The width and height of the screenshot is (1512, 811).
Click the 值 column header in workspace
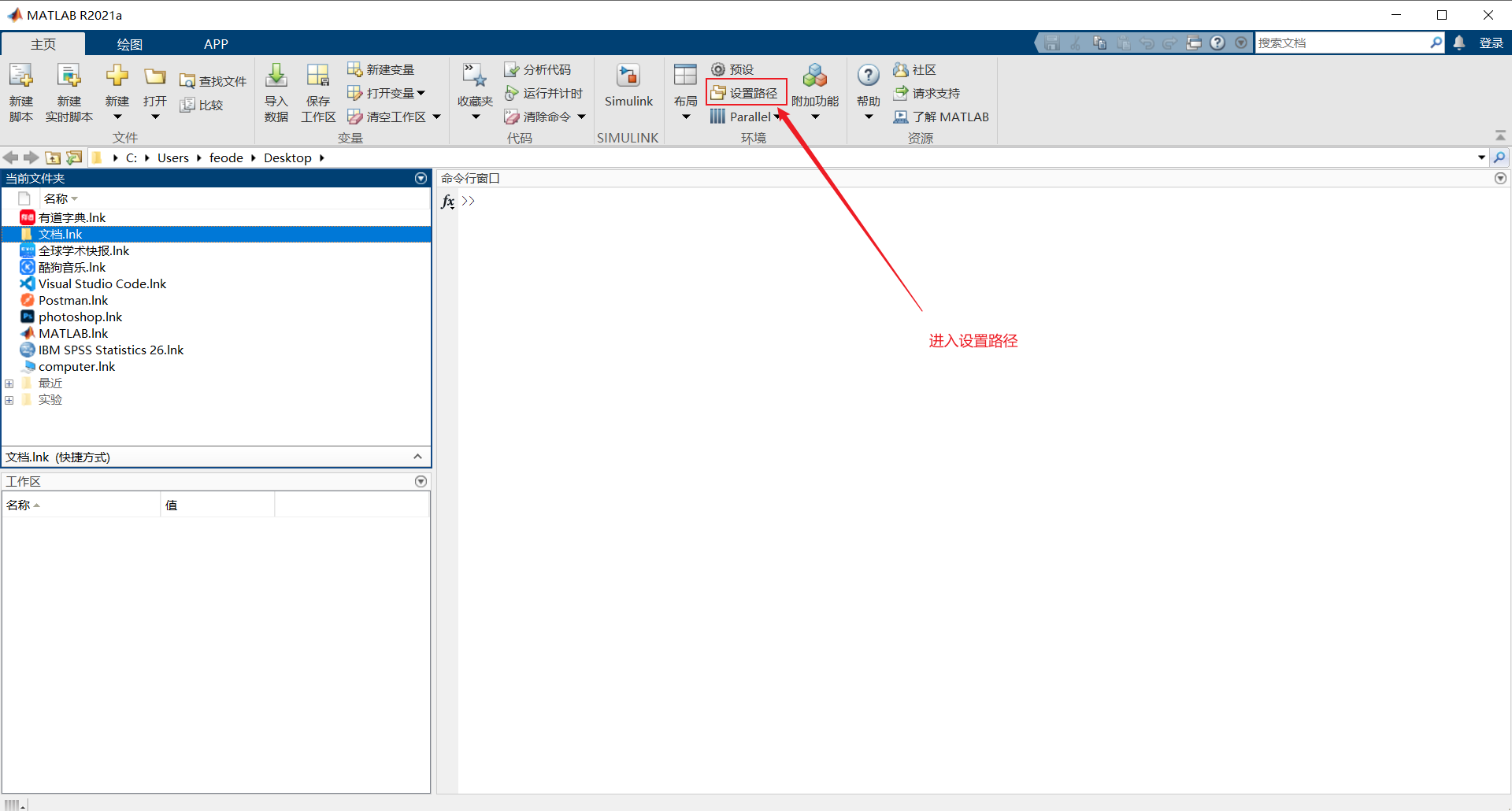218,505
